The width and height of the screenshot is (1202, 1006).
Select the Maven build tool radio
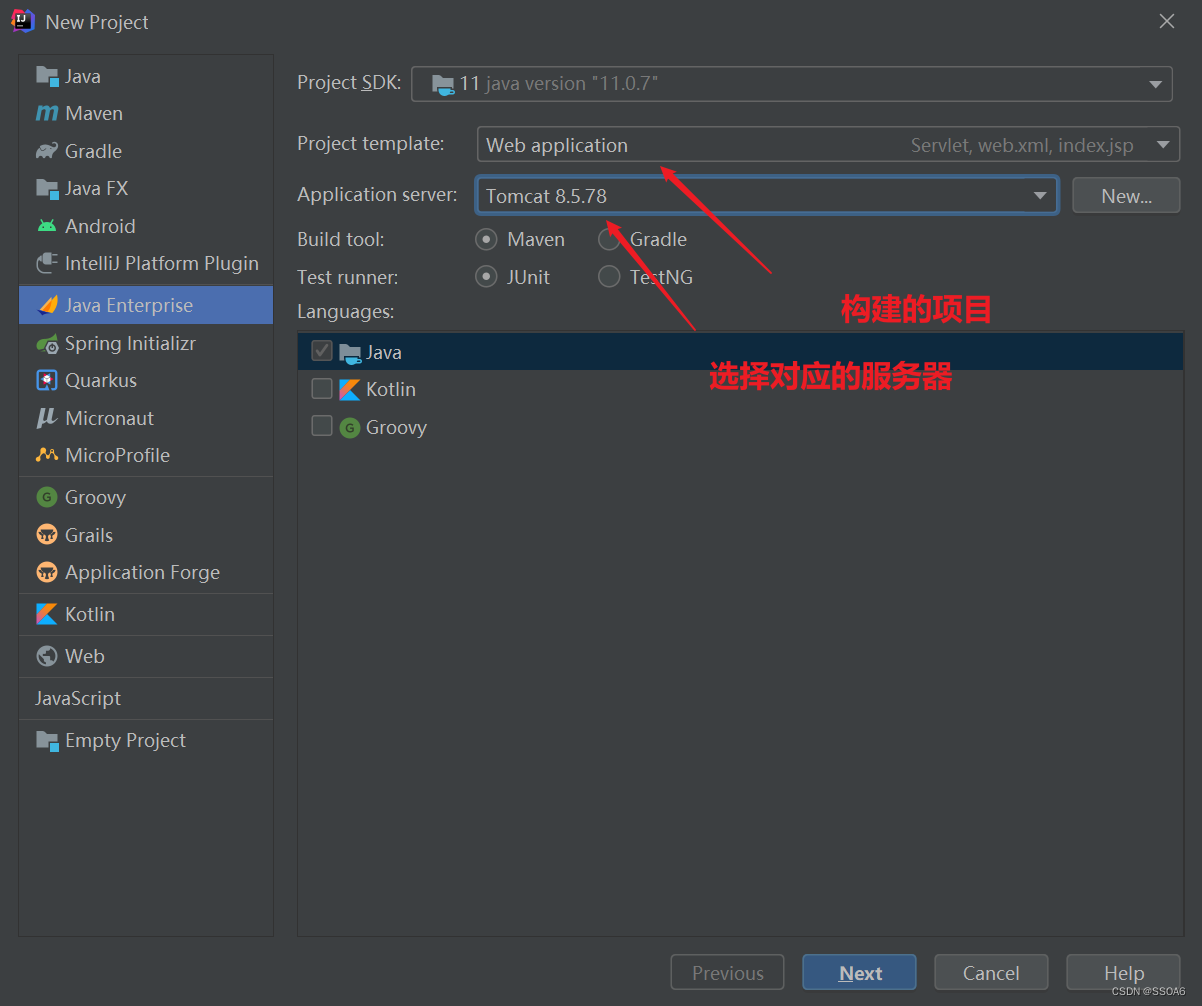[x=486, y=239]
